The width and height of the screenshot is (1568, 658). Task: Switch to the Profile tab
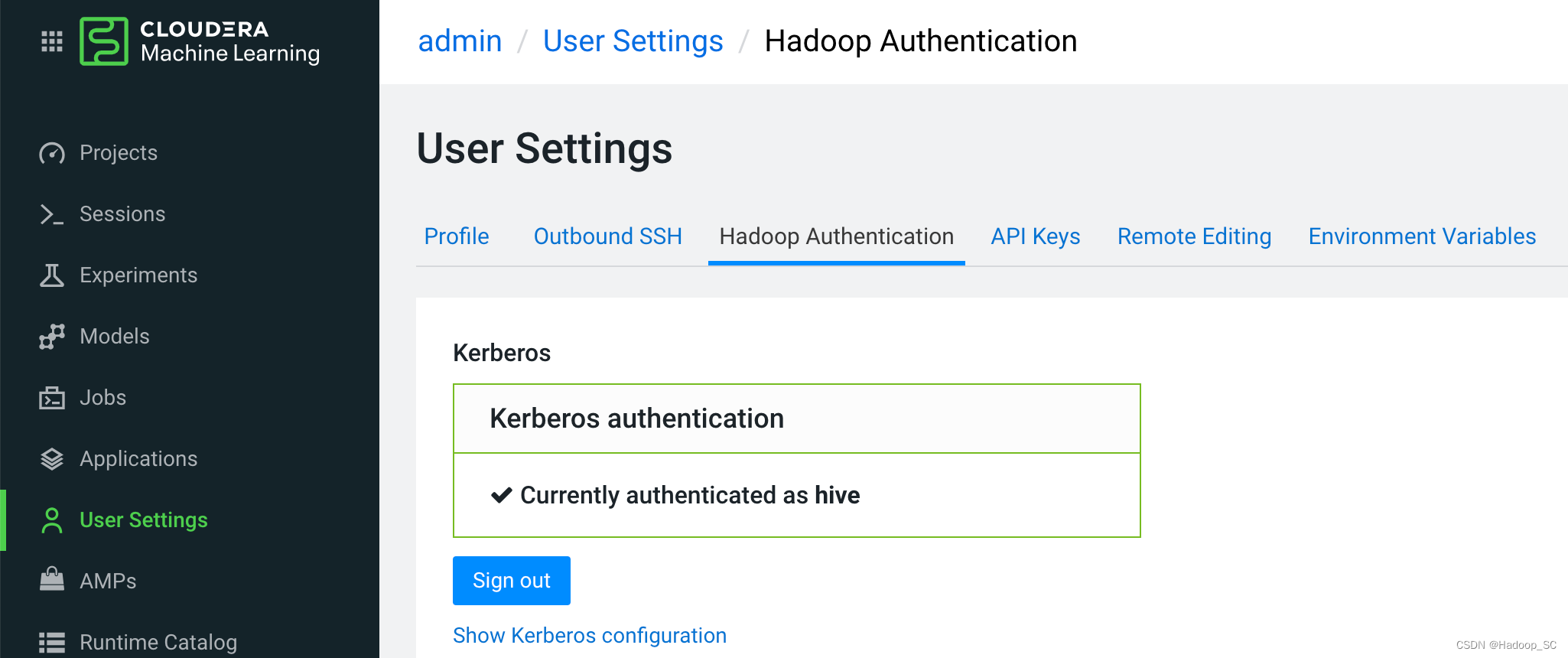pyautogui.click(x=457, y=236)
